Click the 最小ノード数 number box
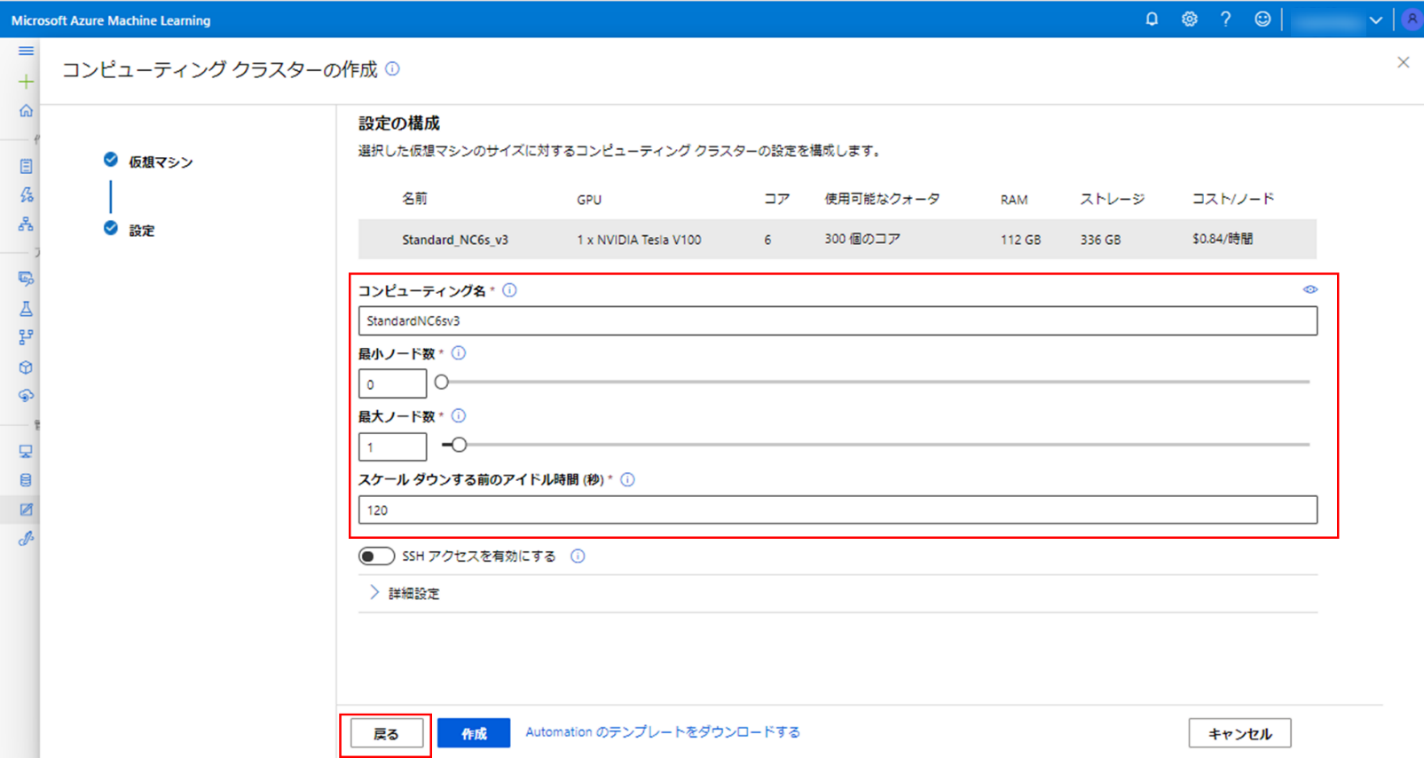1424x758 pixels. tap(393, 384)
